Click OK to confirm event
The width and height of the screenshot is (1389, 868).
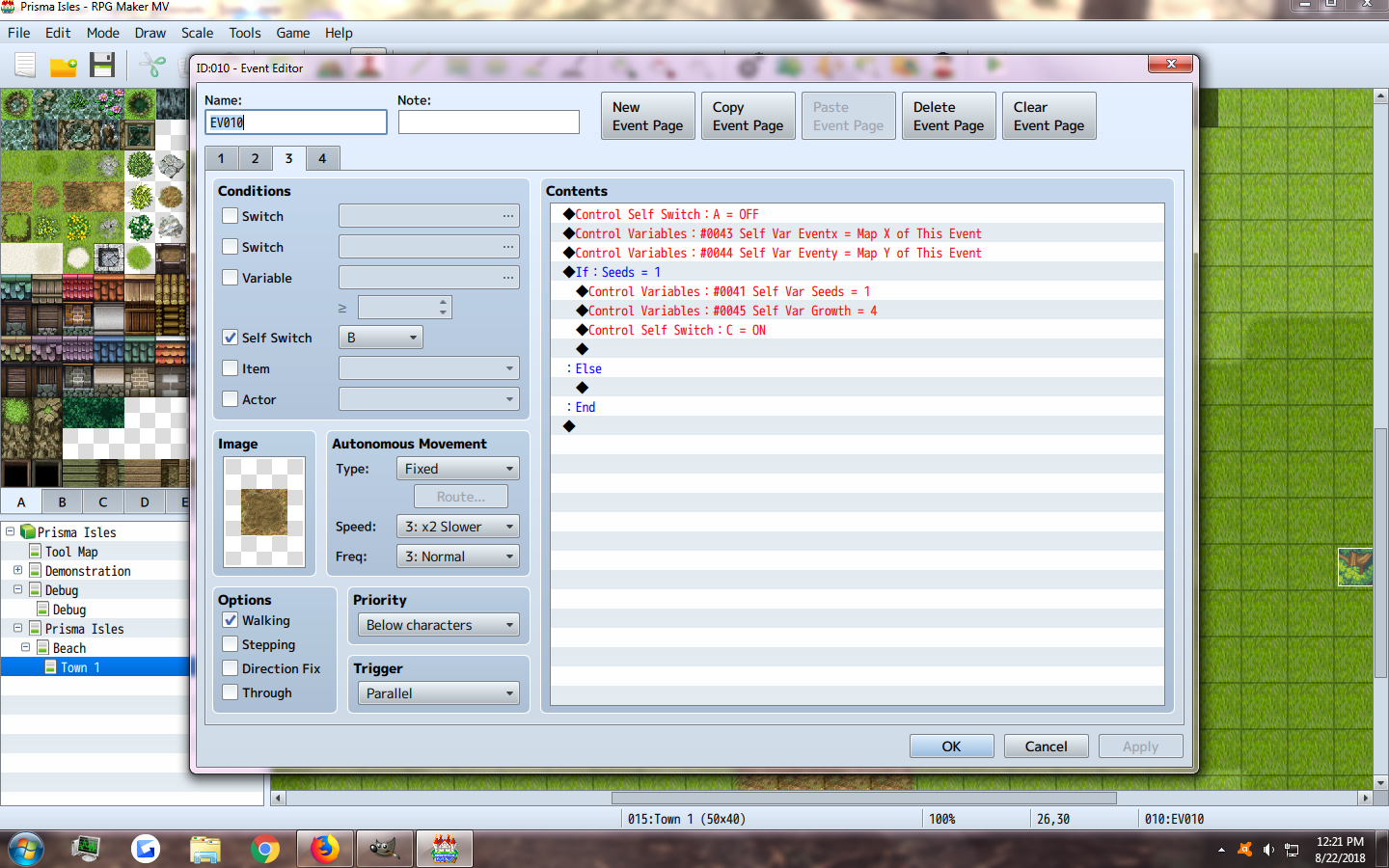[951, 746]
